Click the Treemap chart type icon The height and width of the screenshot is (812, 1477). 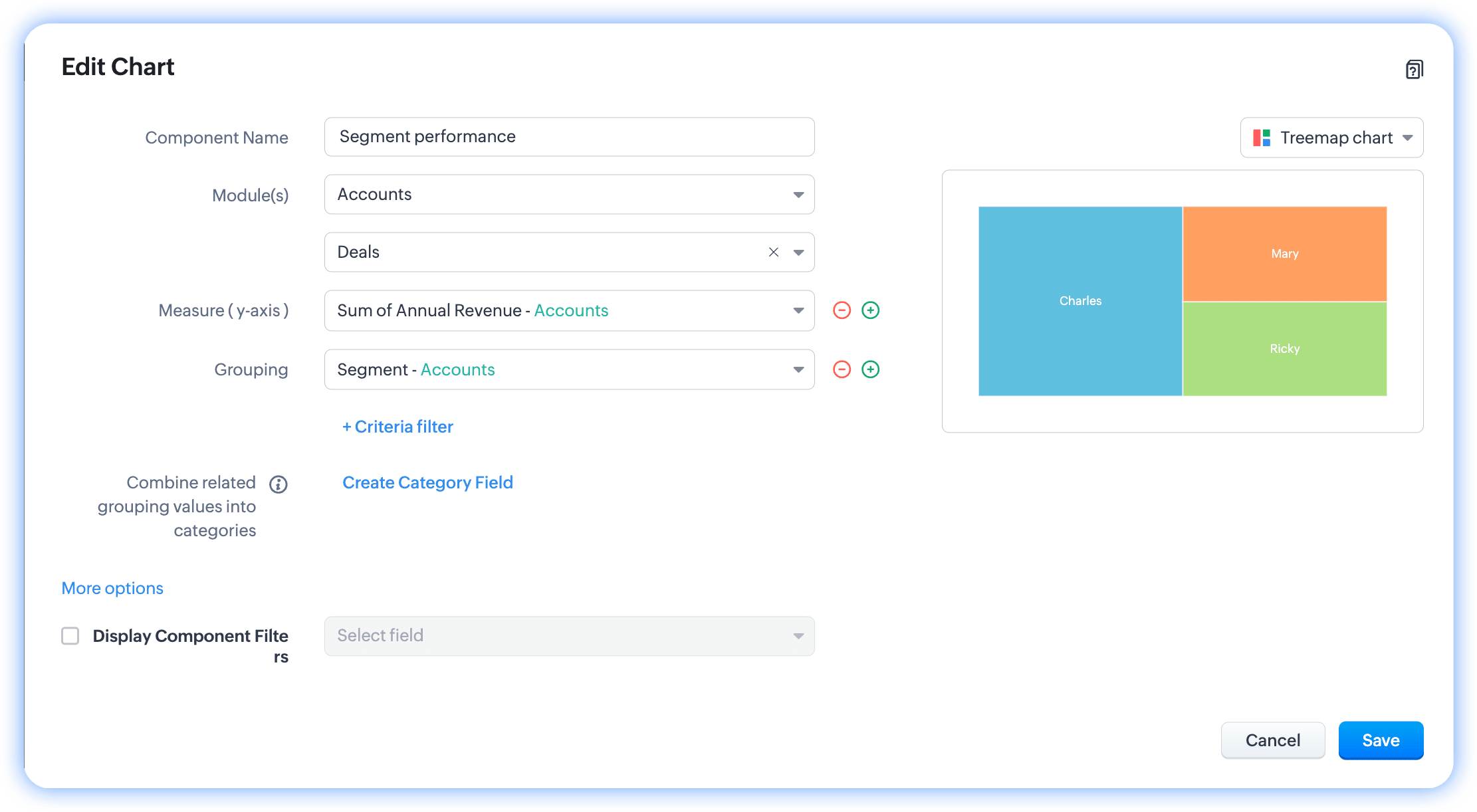1261,138
